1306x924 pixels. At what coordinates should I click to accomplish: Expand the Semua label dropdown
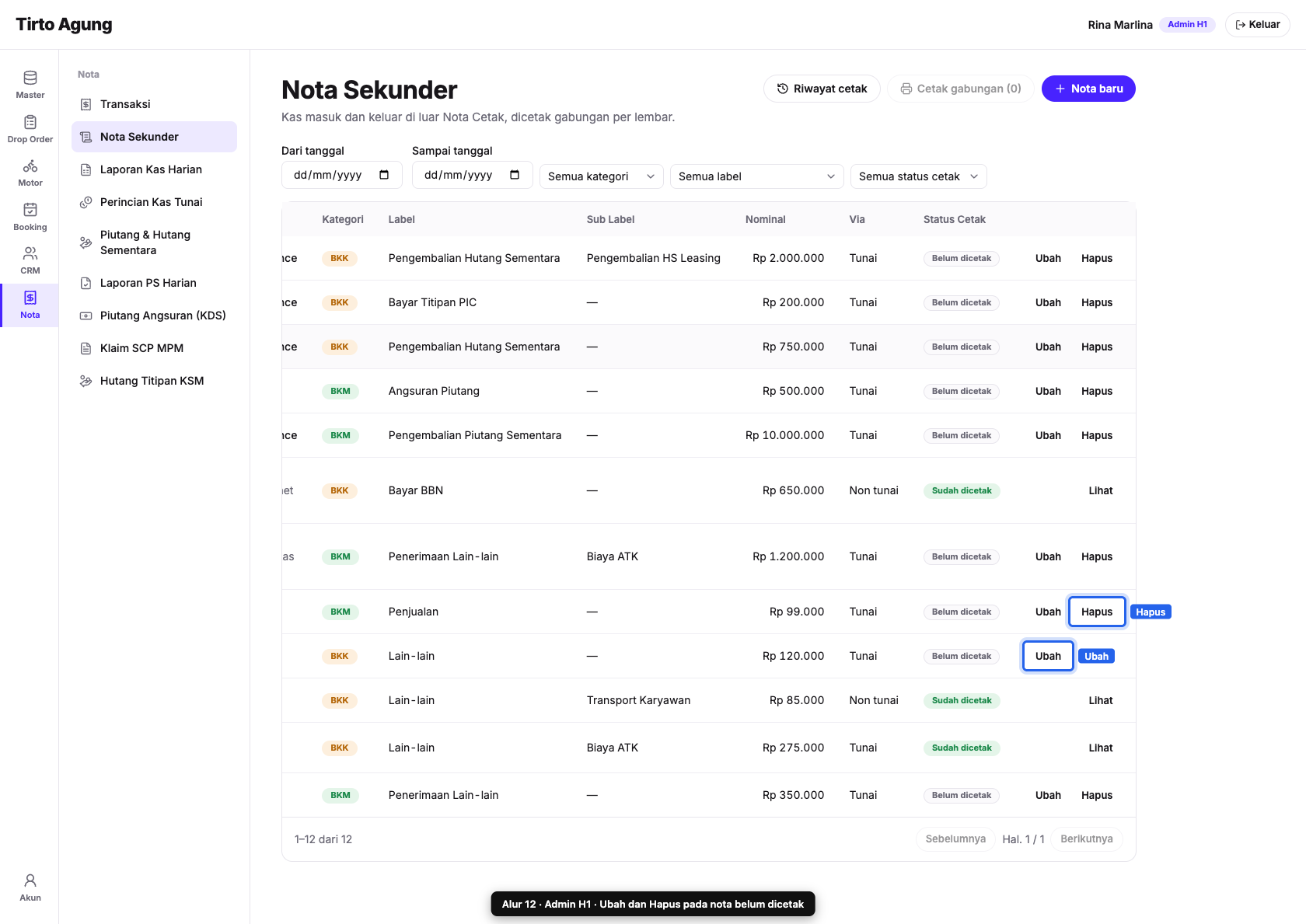click(757, 176)
